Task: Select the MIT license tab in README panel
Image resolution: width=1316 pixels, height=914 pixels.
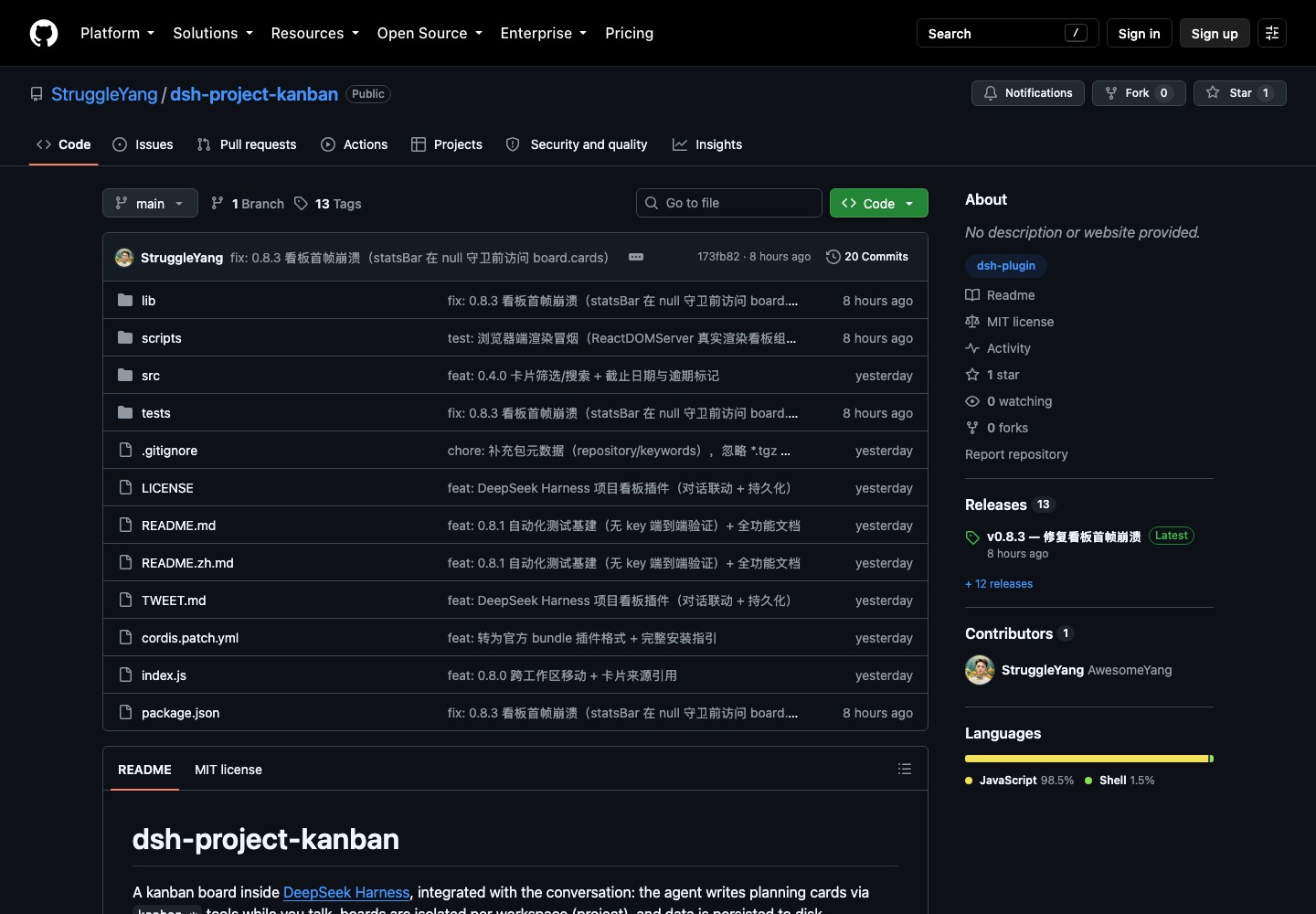Action: (228, 770)
